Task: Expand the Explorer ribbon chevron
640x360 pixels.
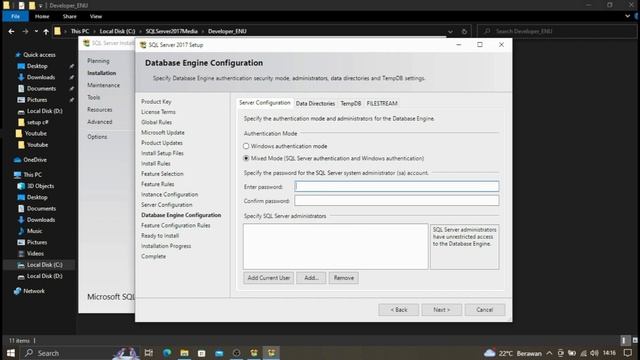Action: tap(627, 16)
